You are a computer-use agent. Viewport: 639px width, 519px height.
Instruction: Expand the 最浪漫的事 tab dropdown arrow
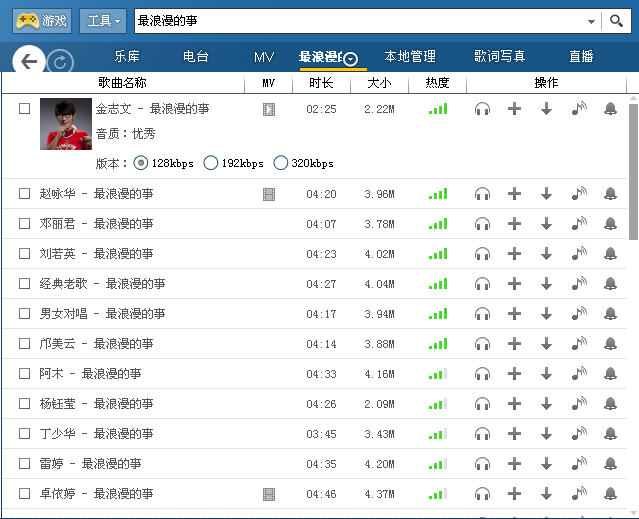(x=351, y=60)
